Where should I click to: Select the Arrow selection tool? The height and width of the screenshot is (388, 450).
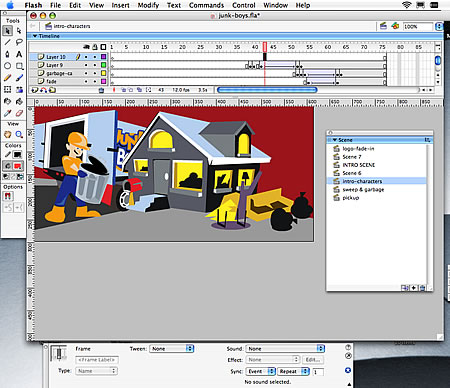pyautogui.click(x=7, y=31)
